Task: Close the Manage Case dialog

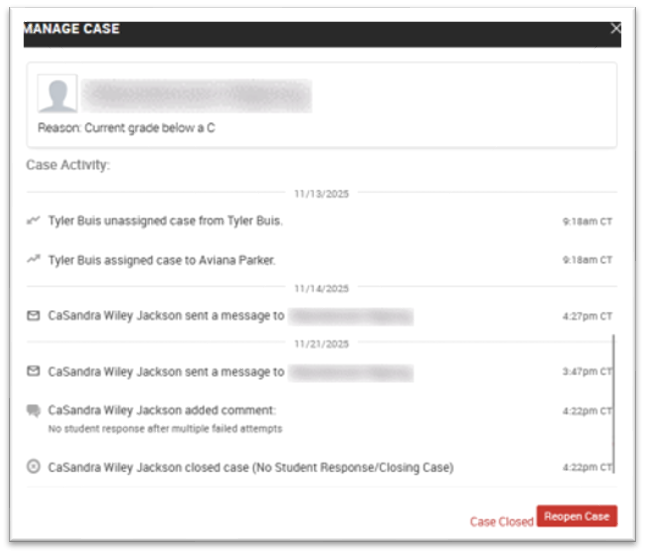Action: 615,28
